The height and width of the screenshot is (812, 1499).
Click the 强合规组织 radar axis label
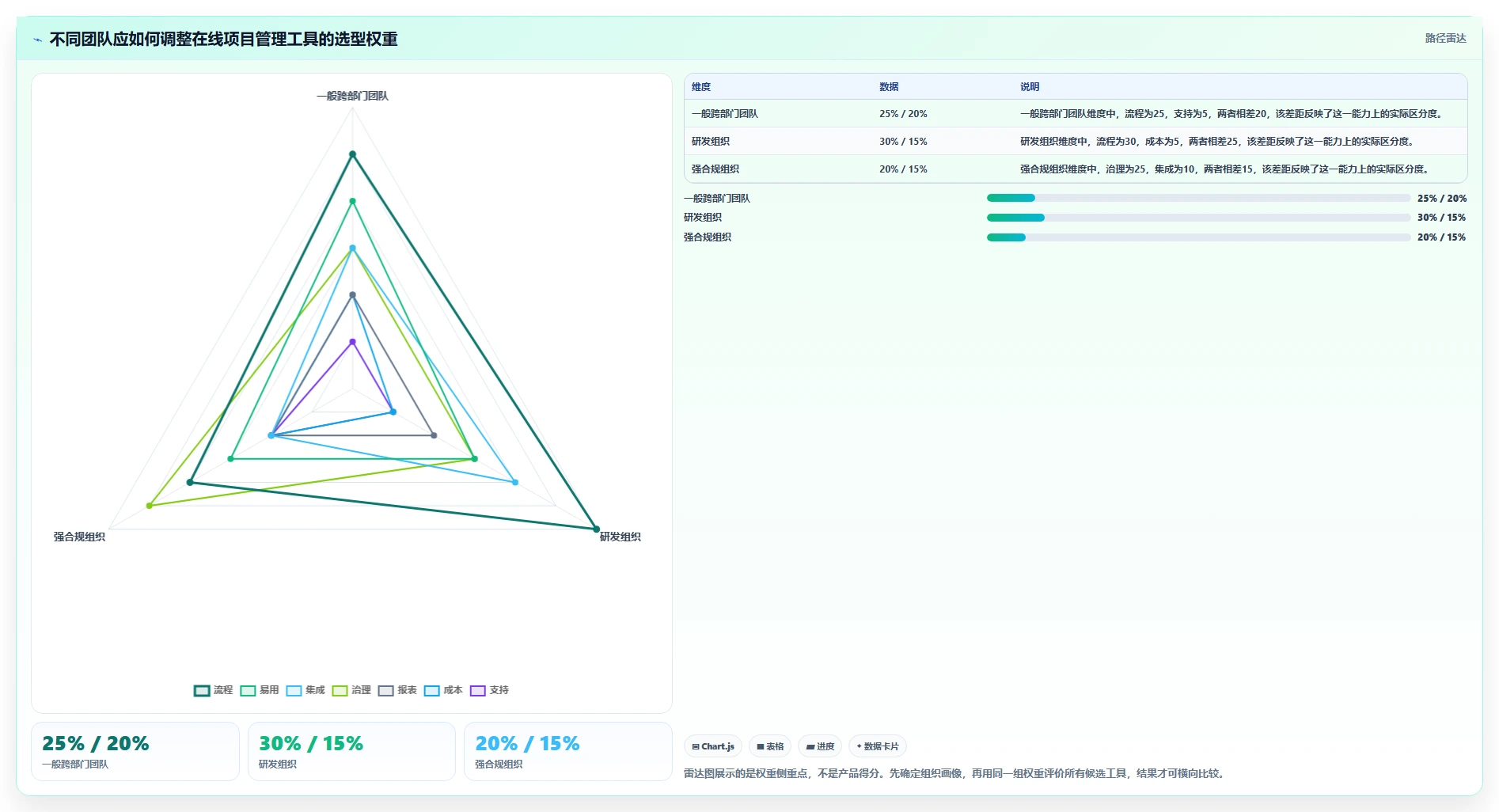pyautogui.click(x=79, y=537)
